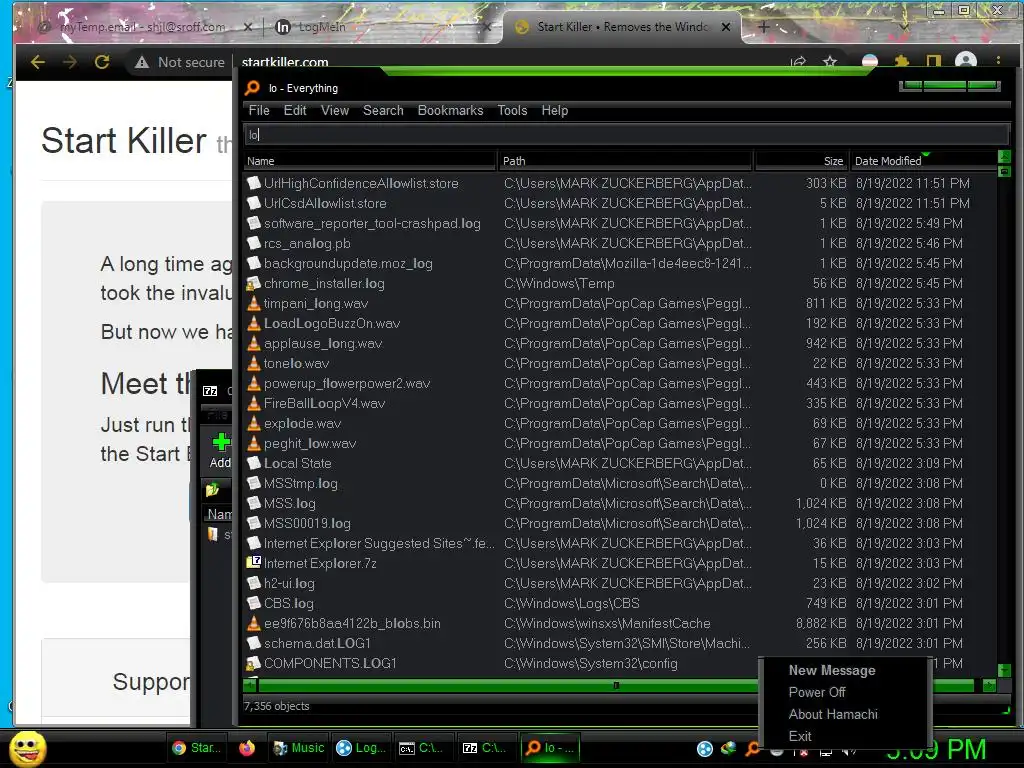This screenshot has width=1024, height=768.
Task: Open the Chrome three-dot menu
Action: 998,61
